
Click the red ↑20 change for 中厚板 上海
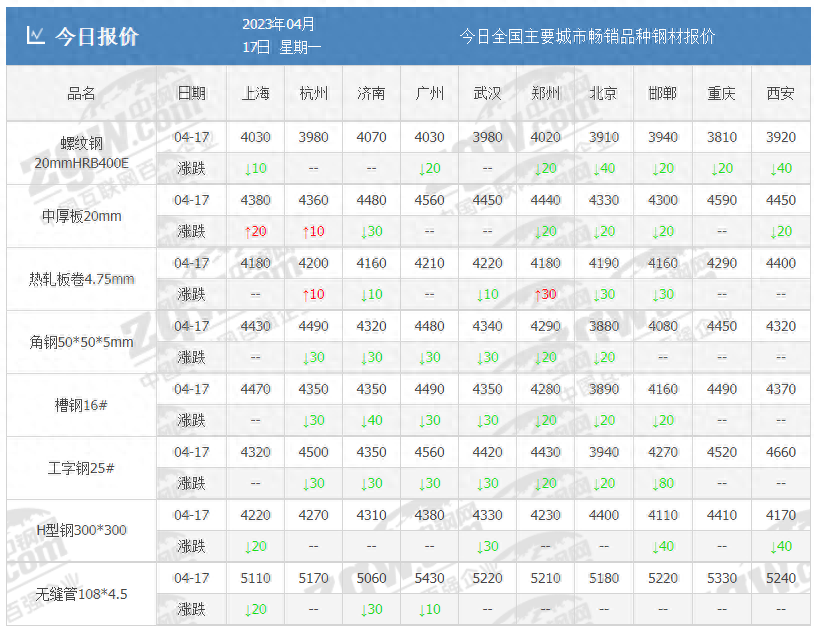(x=256, y=231)
